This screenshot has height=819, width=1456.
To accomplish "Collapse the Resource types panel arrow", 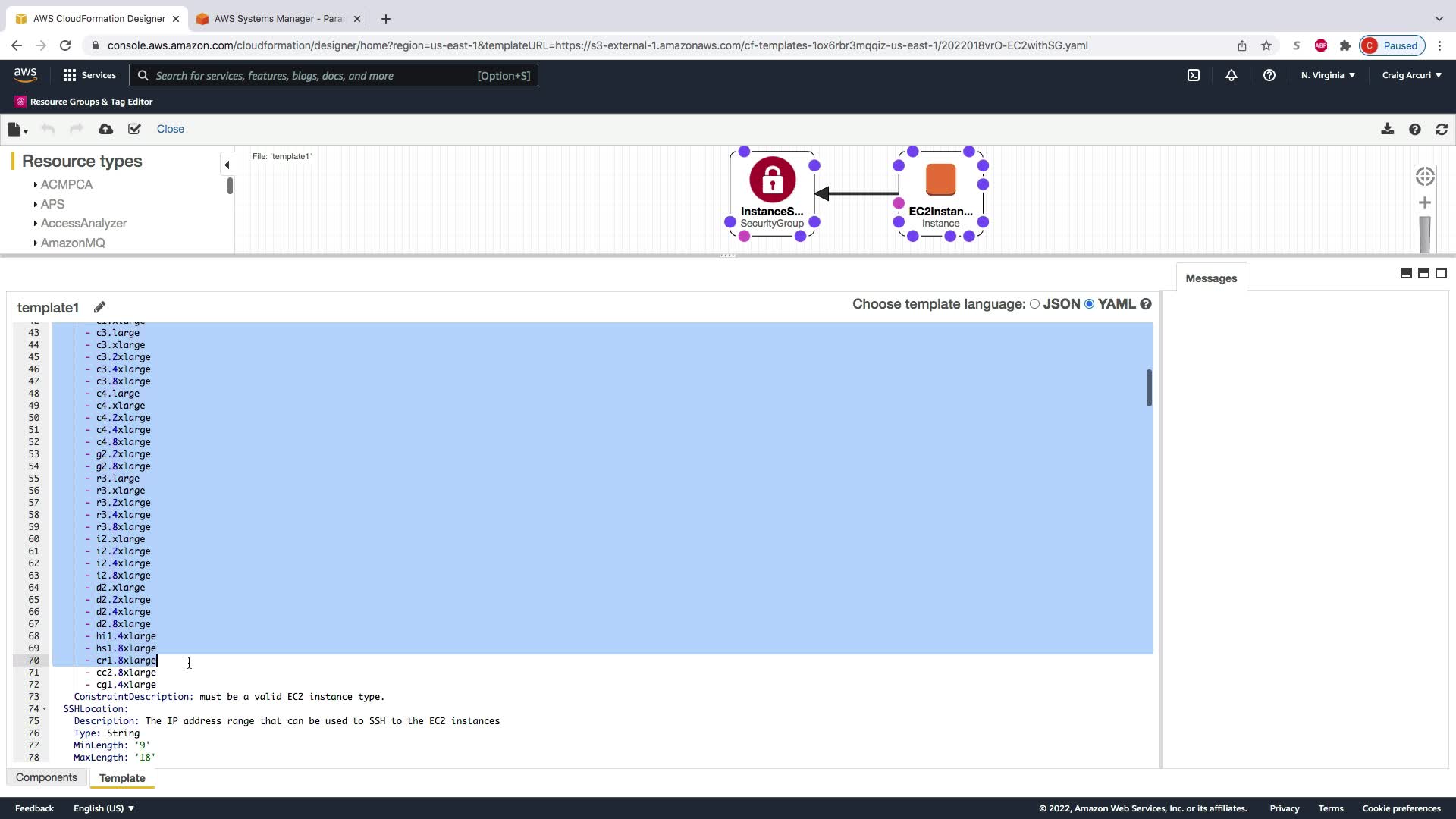I will tap(226, 165).
